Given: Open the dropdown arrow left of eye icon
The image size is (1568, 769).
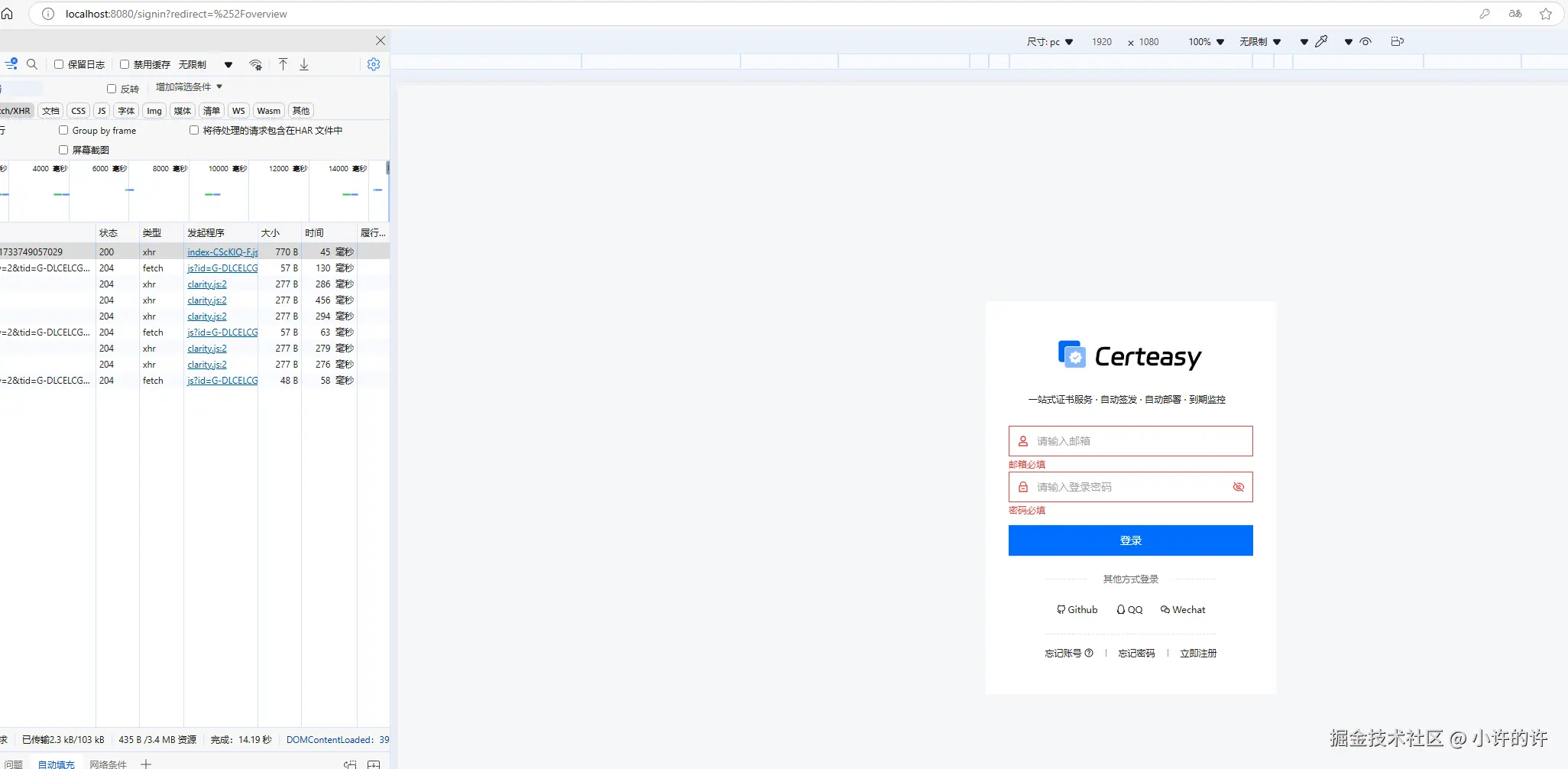Looking at the screenshot, I should (x=1349, y=42).
